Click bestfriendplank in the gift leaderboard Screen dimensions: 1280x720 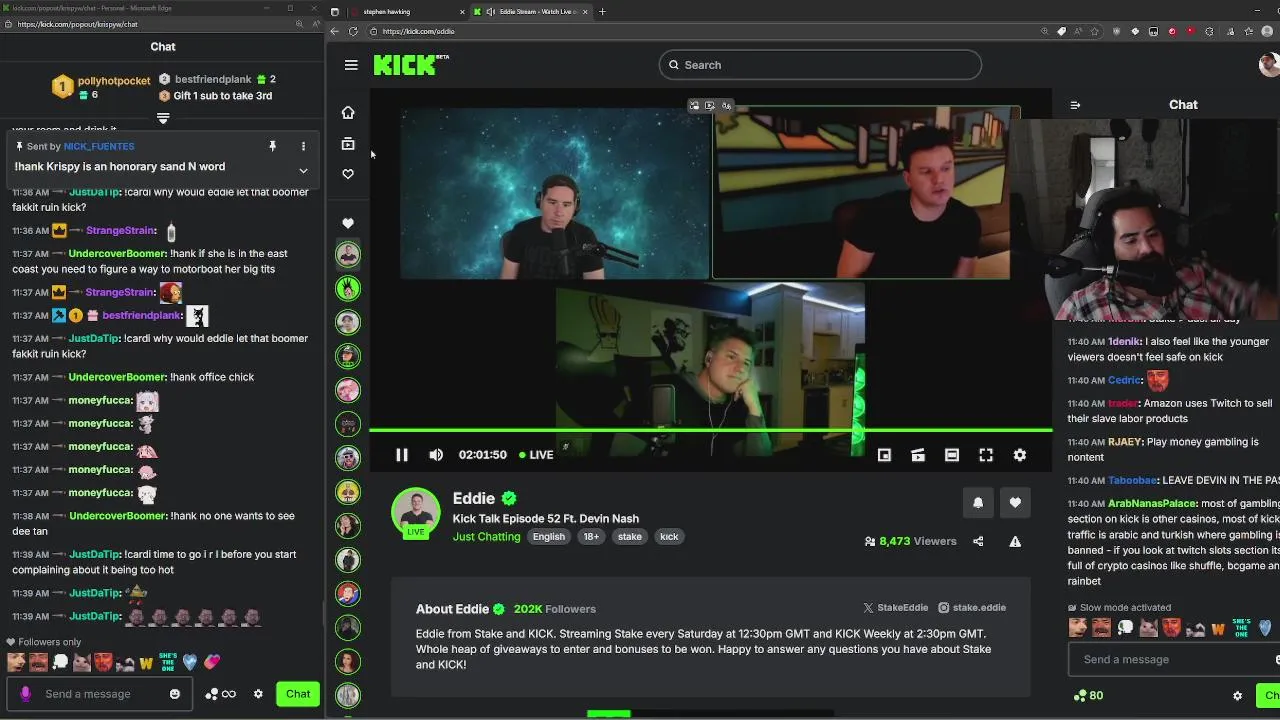tap(213, 79)
